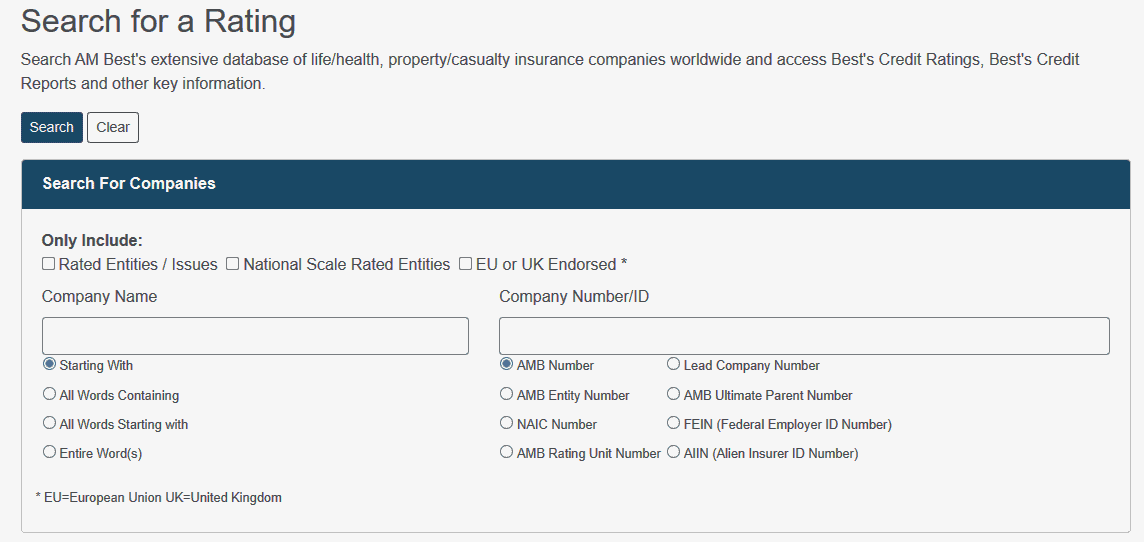Click into the Company Number/ID field

(x=804, y=336)
